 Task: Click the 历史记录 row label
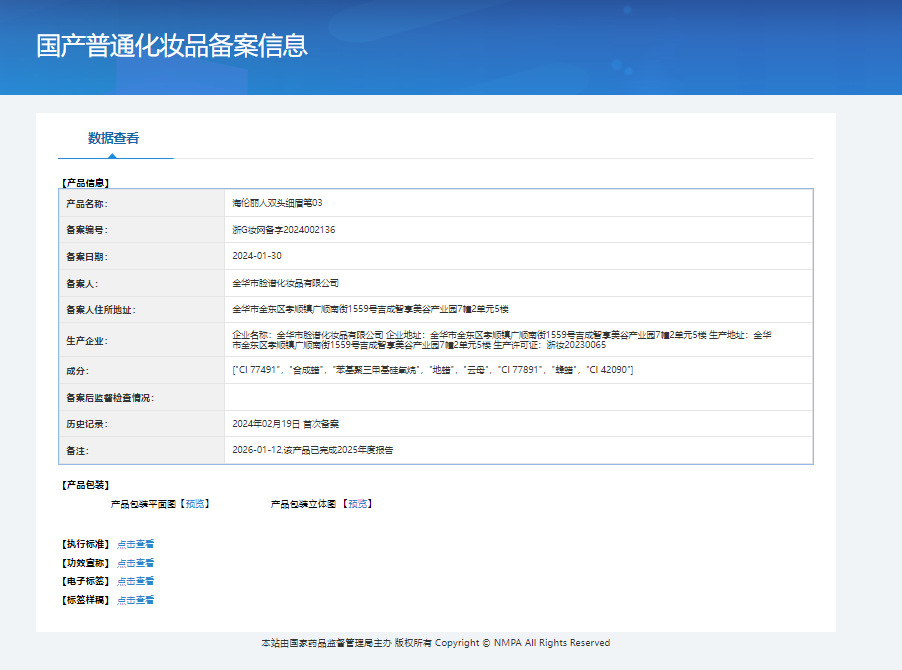point(87,424)
